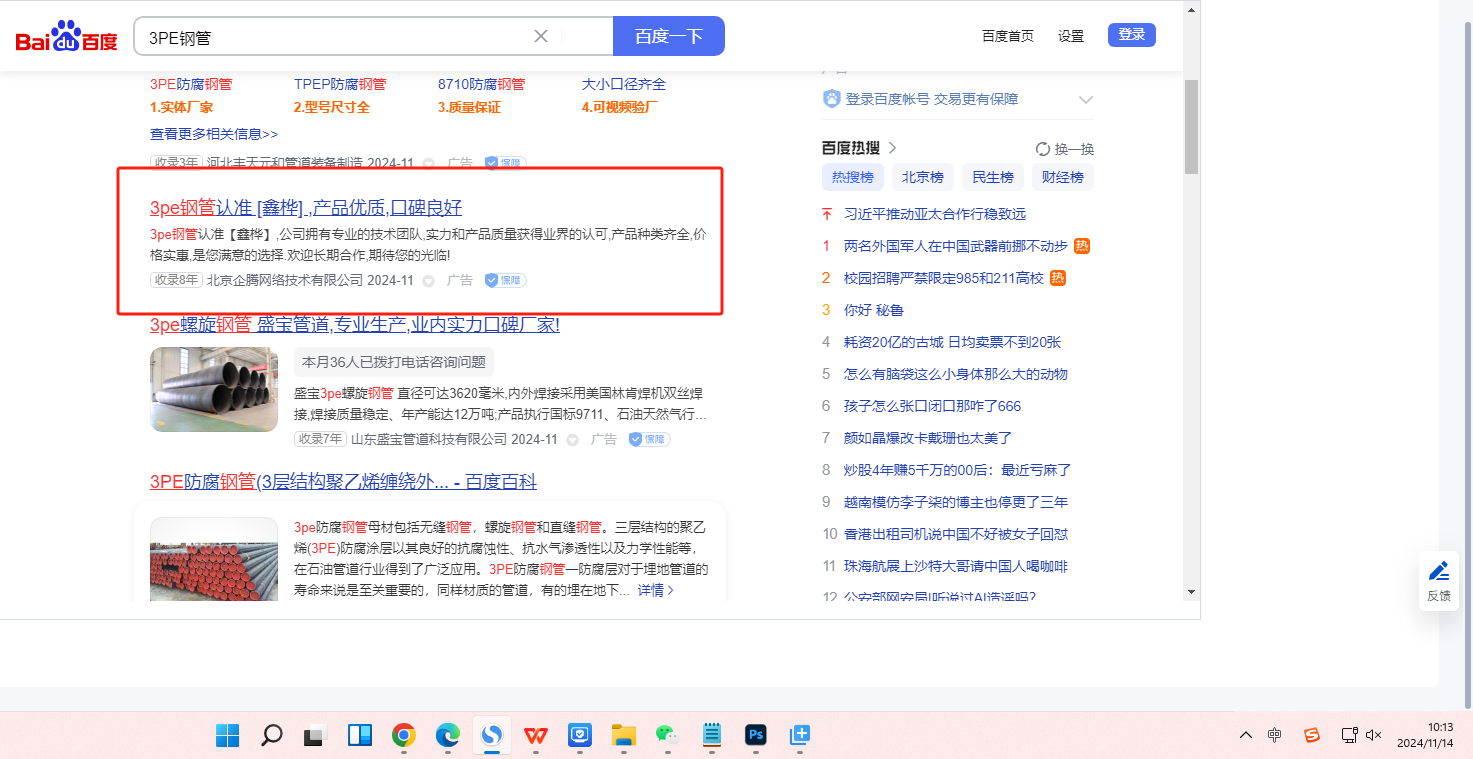Toggle the 中 Chinese input mode indicator

click(x=1274, y=735)
